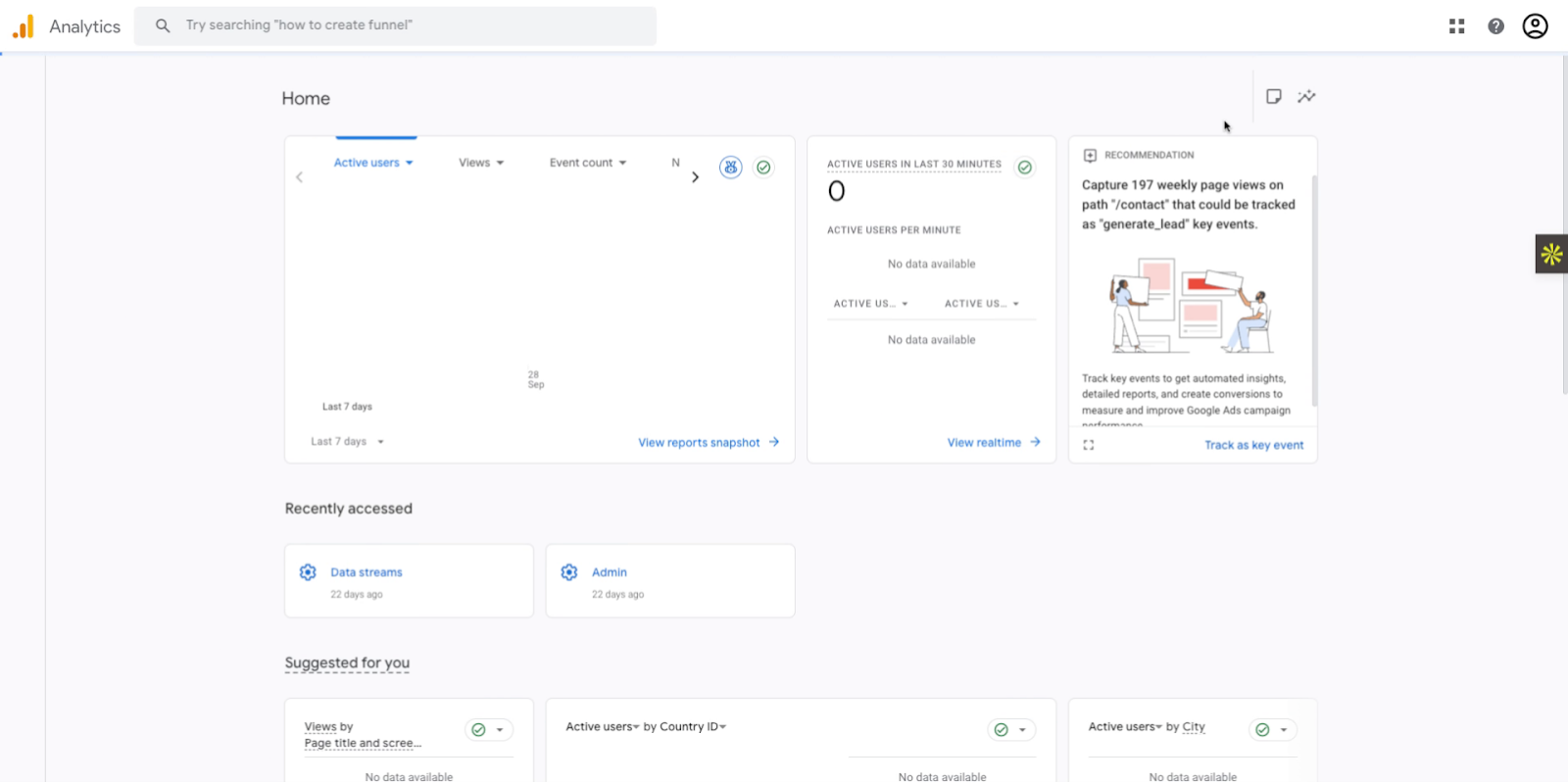Toggle the green check on the realtime card
The height and width of the screenshot is (782, 1568).
(x=1024, y=168)
